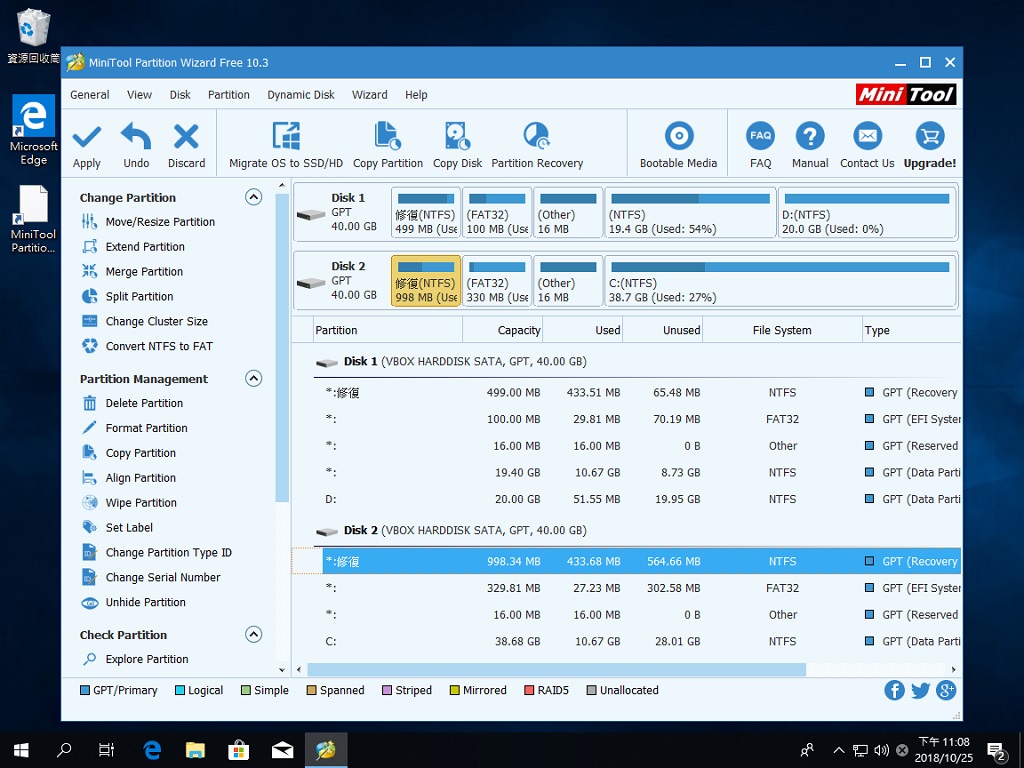This screenshot has height=768, width=1024.
Task: Open the Copy Partition wizard
Action: coord(388,146)
